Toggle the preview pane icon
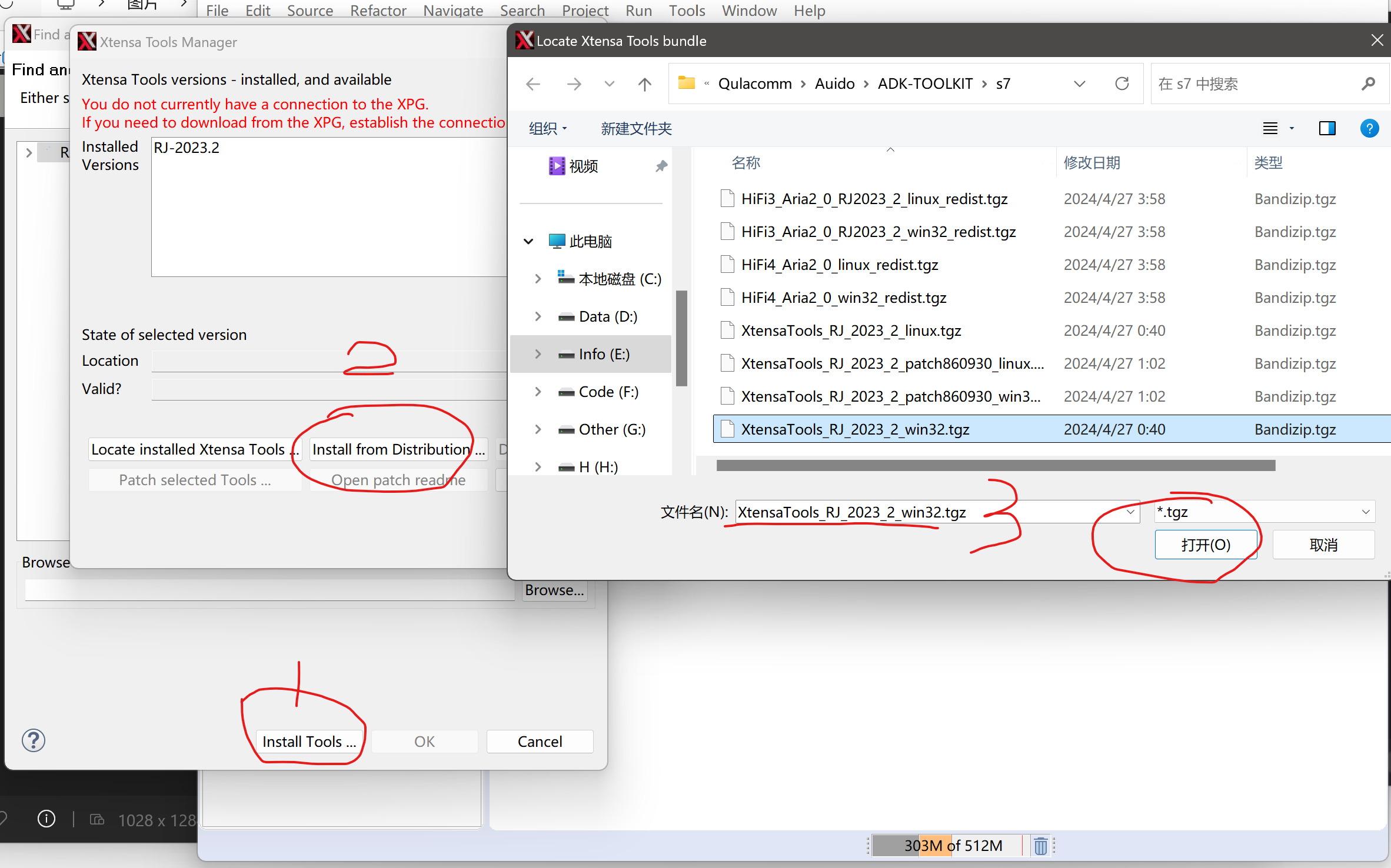This screenshot has width=1391, height=868. (1327, 128)
